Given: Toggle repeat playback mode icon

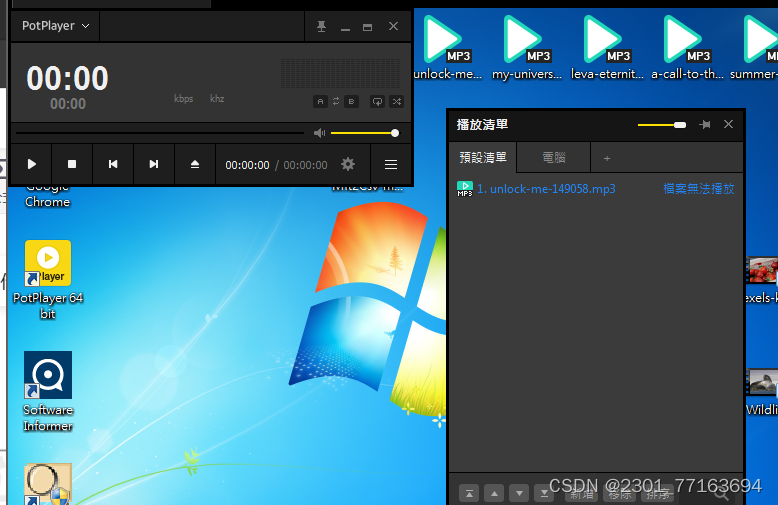Looking at the screenshot, I should pos(378,102).
